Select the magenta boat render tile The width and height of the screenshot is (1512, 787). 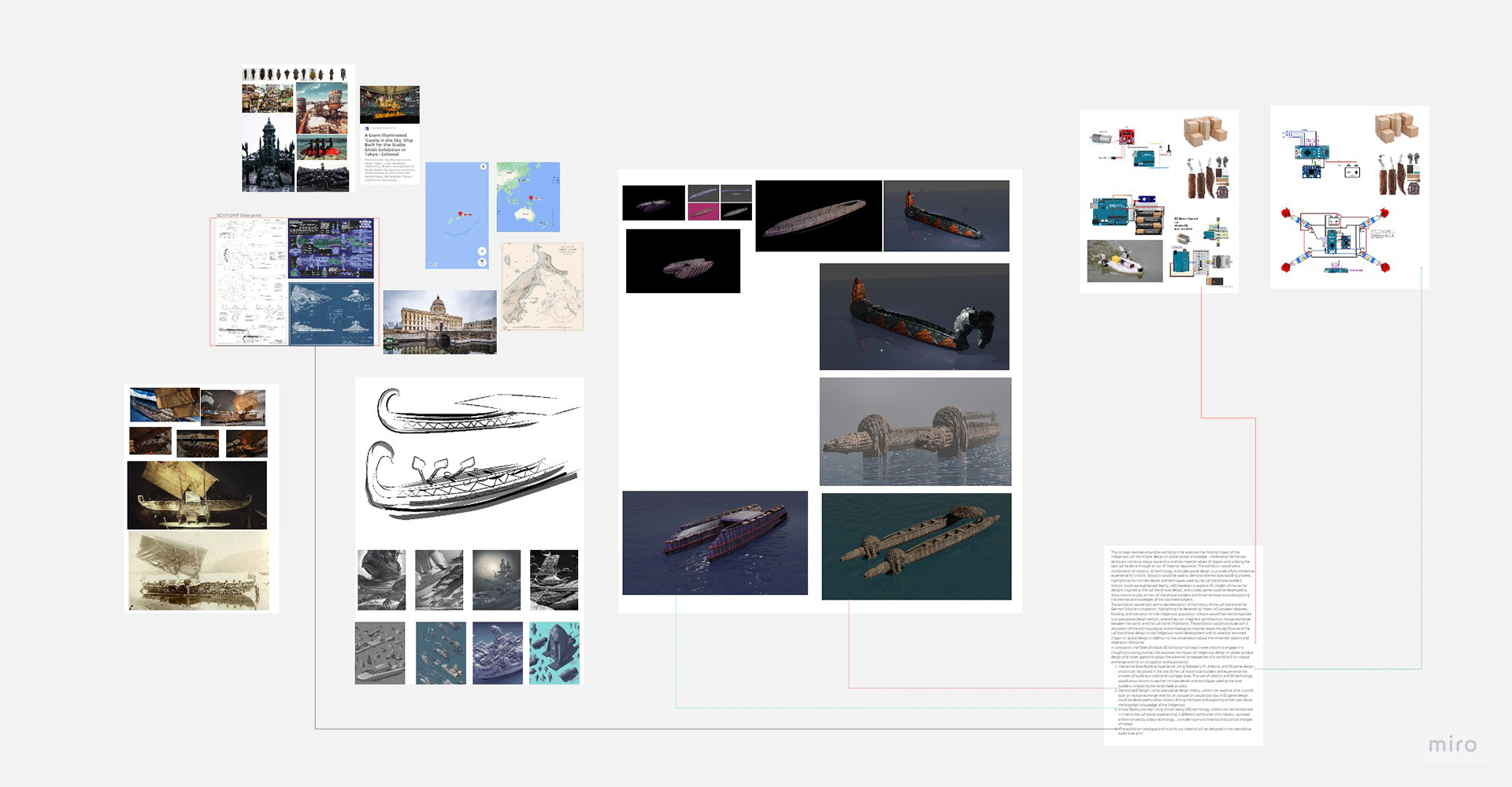point(703,211)
